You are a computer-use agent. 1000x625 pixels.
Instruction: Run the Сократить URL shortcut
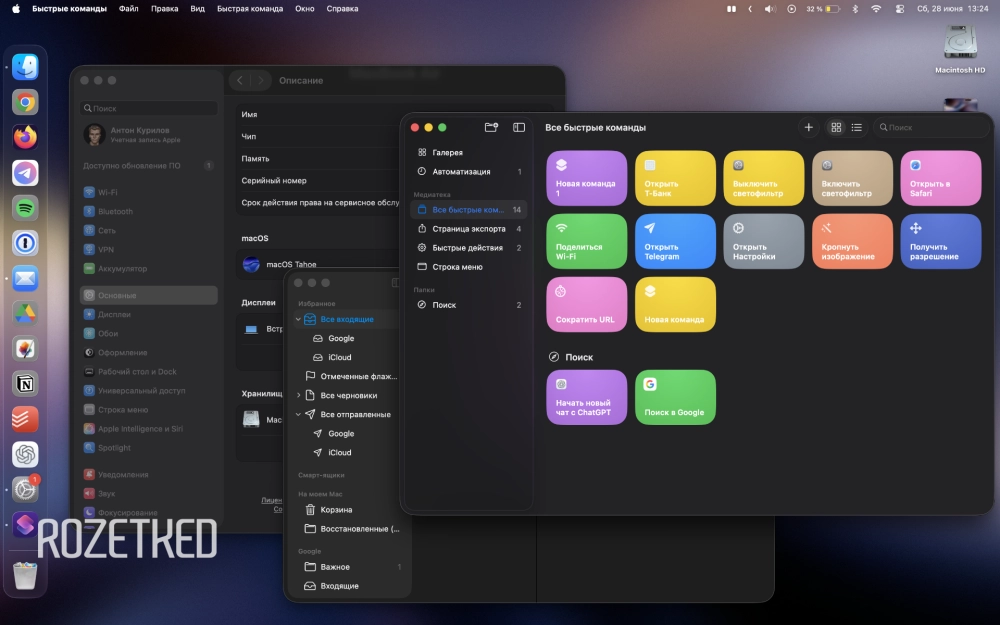coord(587,304)
